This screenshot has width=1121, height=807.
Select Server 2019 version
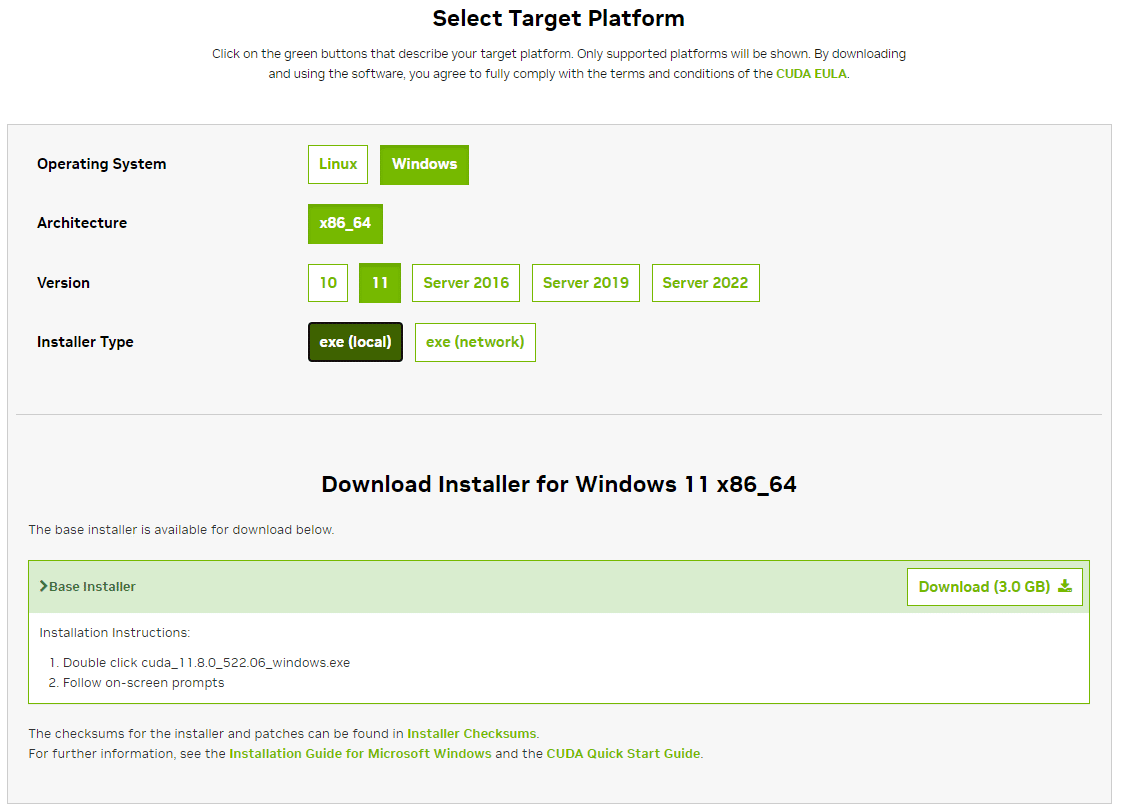click(586, 283)
